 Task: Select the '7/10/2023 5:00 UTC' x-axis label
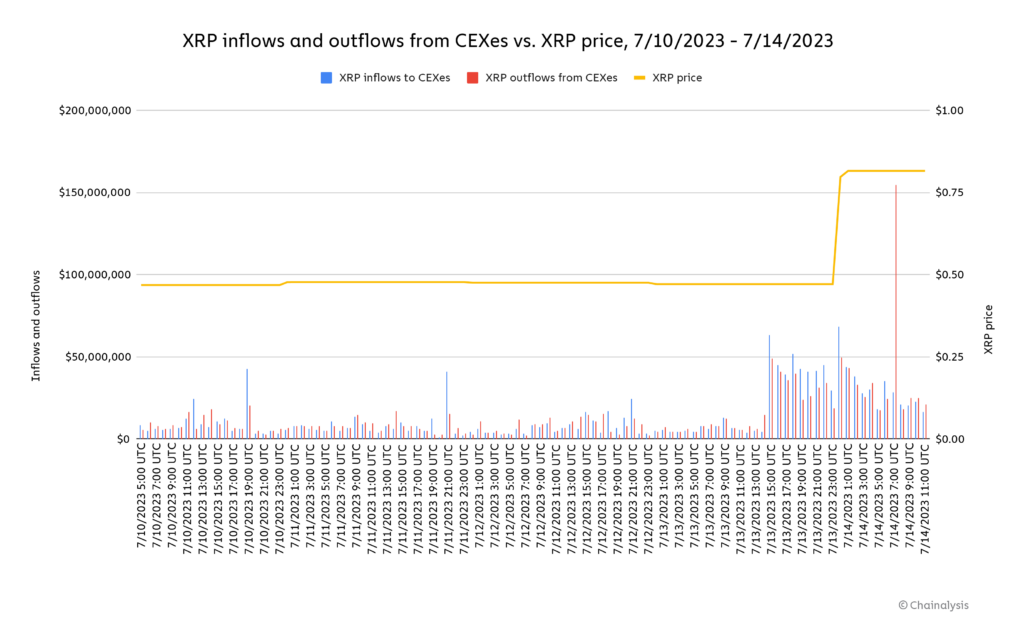(x=143, y=495)
